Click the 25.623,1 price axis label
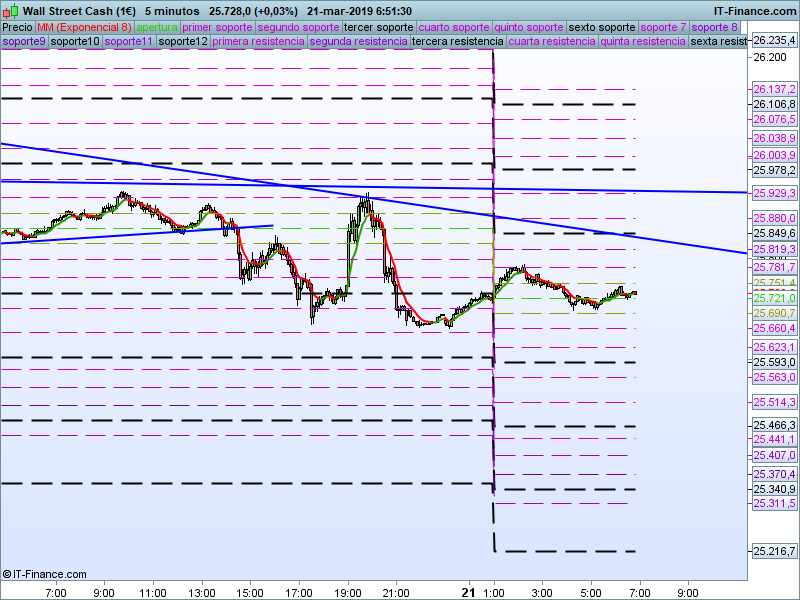The width and height of the screenshot is (800, 600). tap(774, 347)
